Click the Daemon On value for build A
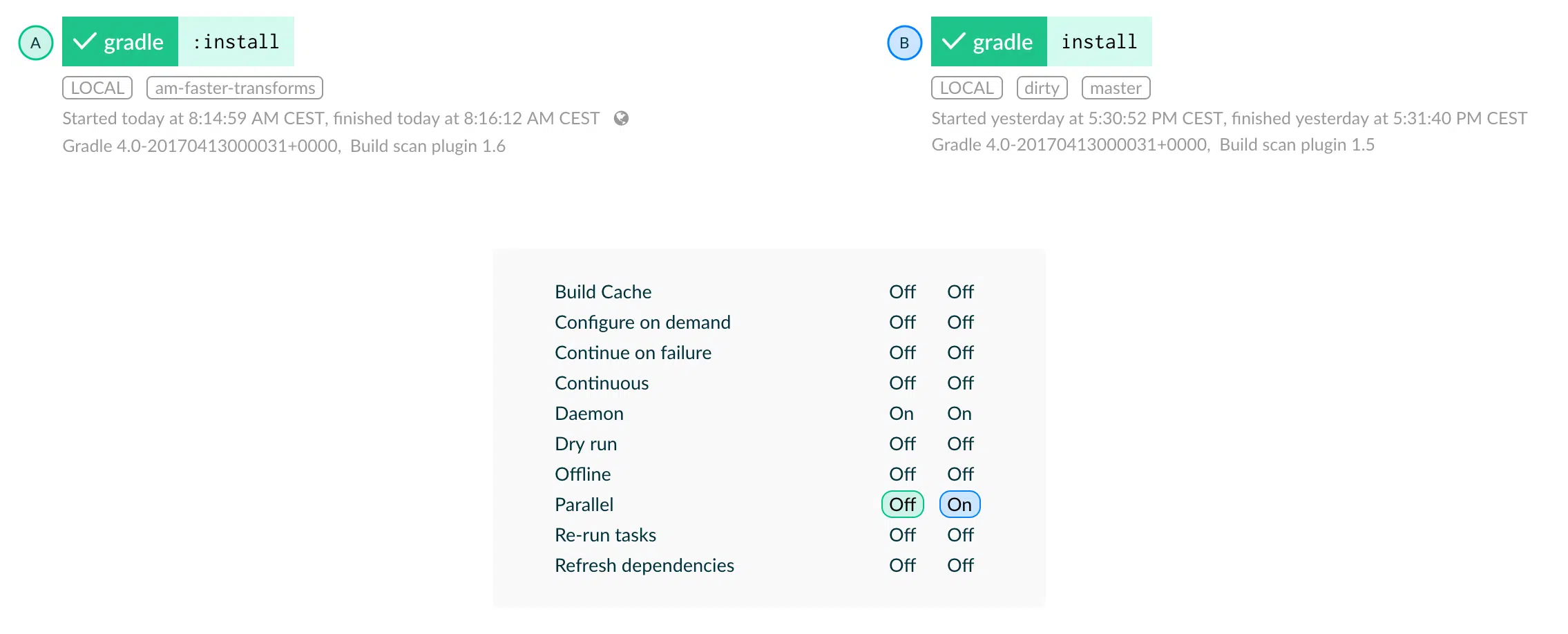The height and width of the screenshot is (634, 1568). [901, 413]
